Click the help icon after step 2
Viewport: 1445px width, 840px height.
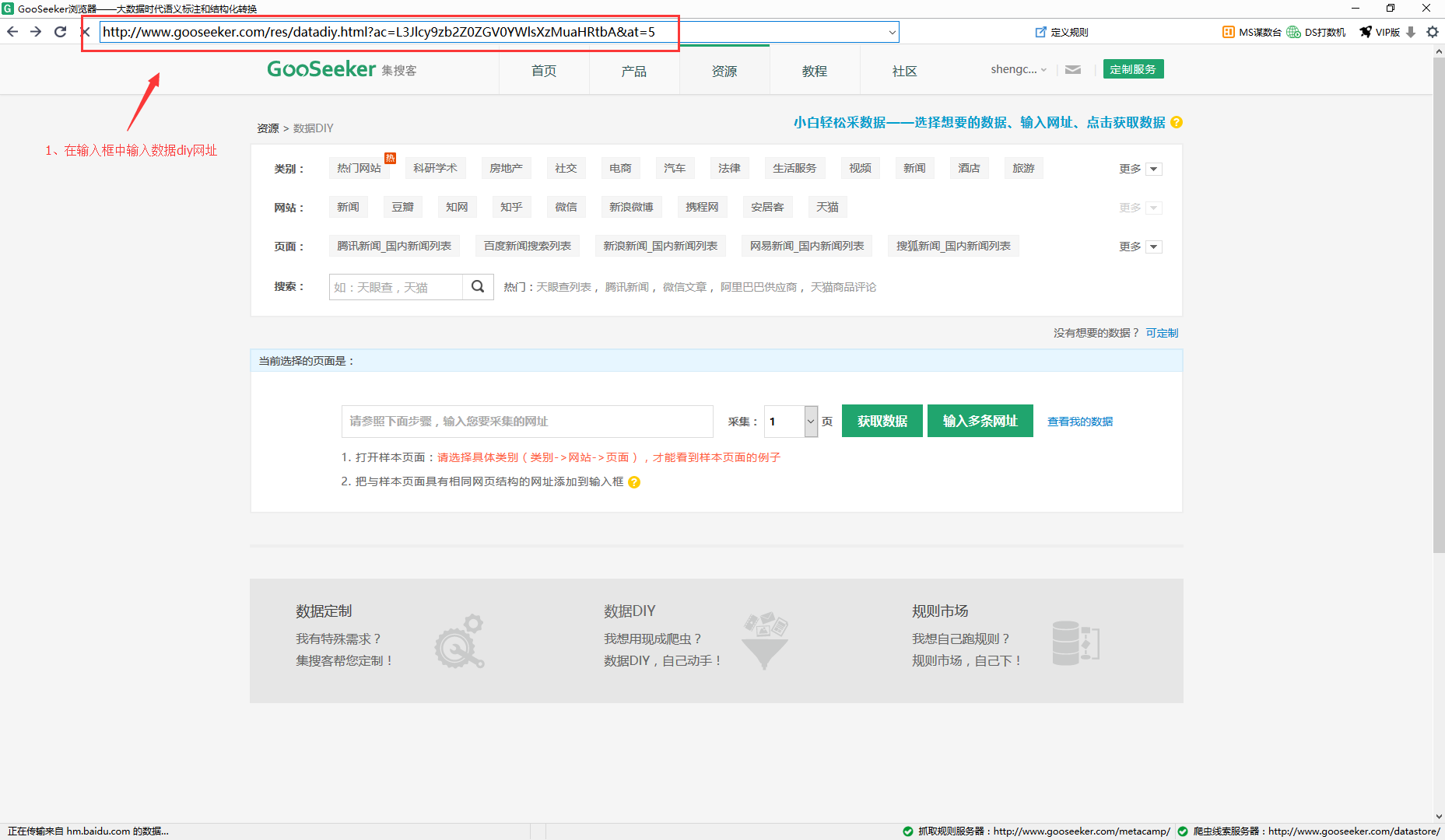(634, 482)
